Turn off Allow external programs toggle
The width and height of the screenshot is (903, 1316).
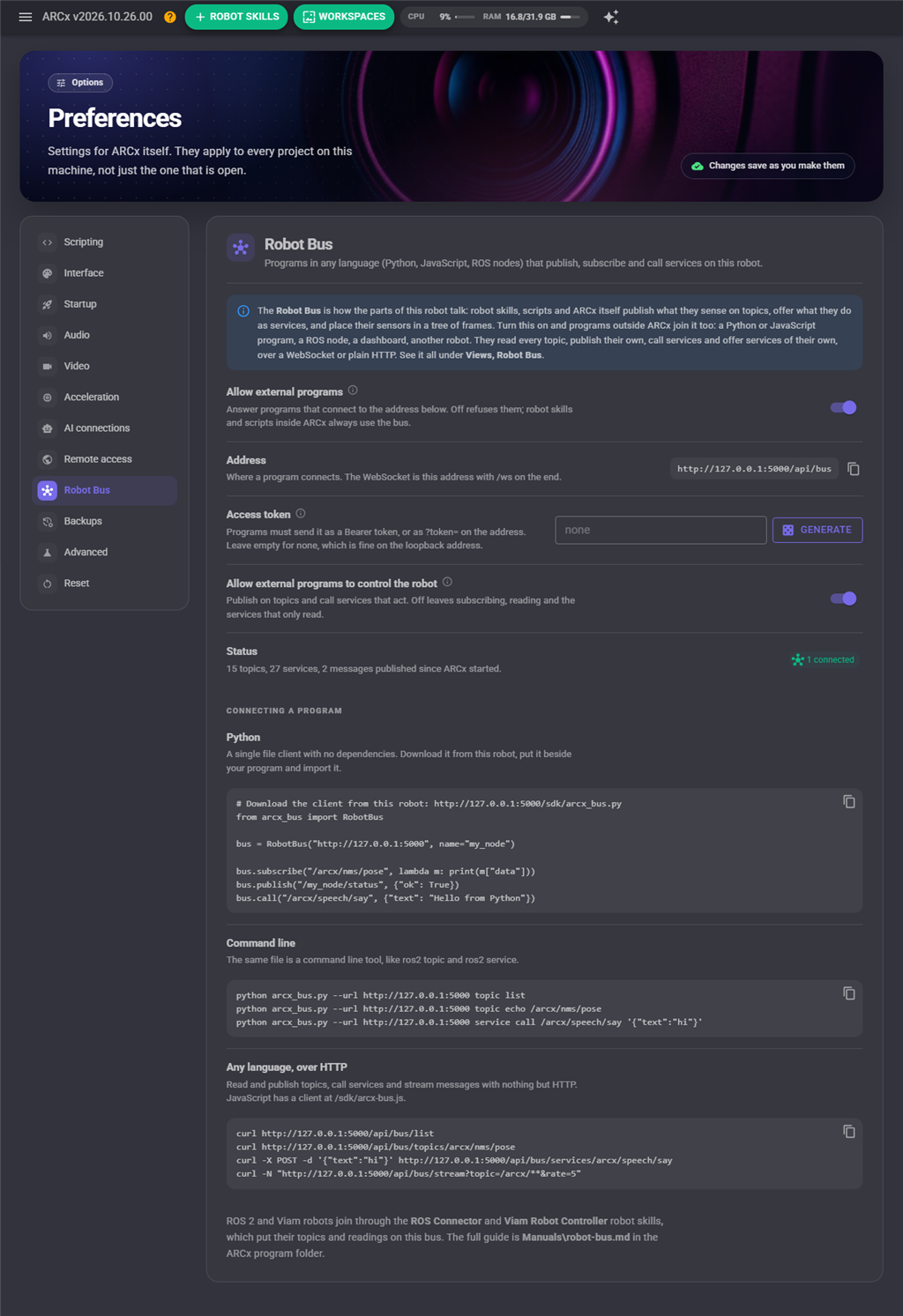[843, 407]
